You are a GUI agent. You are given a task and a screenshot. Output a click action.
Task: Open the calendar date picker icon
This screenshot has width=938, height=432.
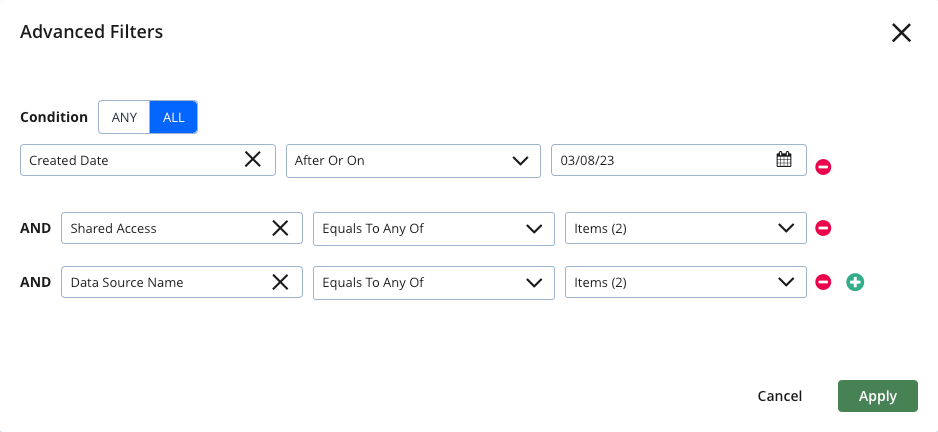click(x=784, y=160)
